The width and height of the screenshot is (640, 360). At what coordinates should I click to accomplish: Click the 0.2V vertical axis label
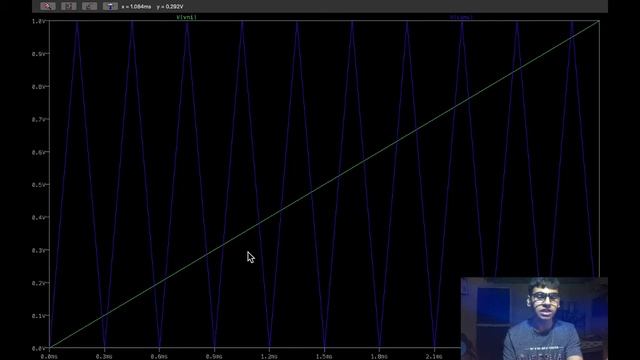pyautogui.click(x=38, y=283)
